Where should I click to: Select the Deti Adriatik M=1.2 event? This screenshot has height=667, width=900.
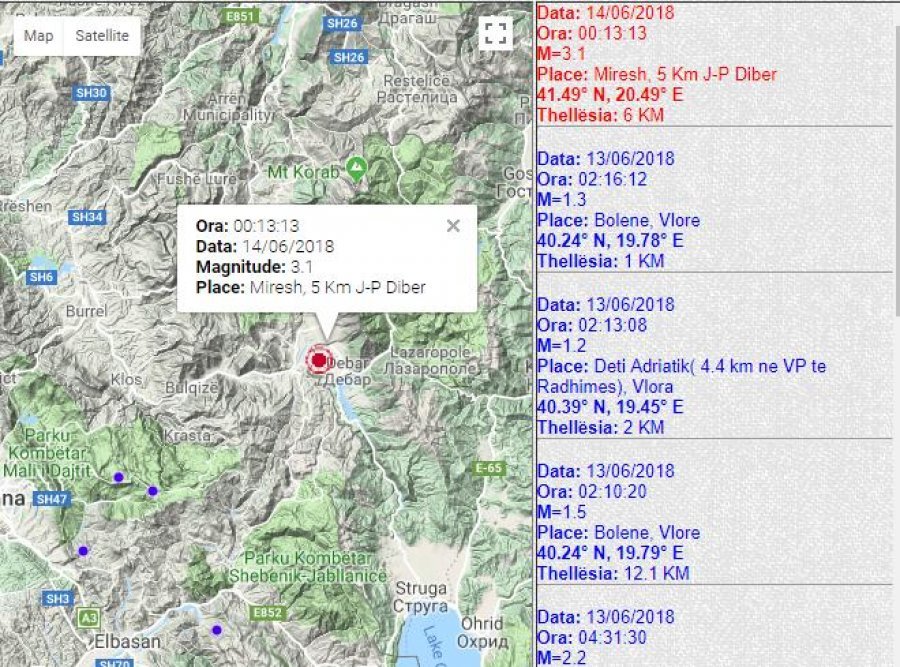tap(682, 366)
